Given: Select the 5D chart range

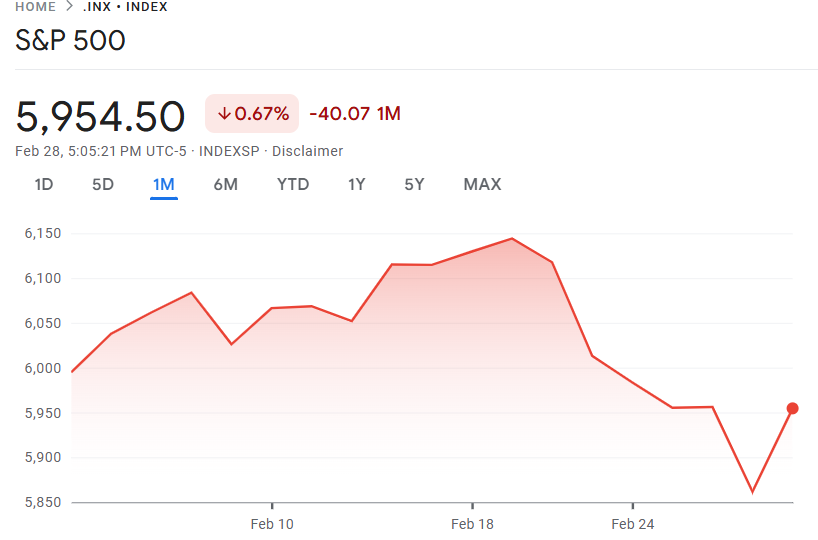Looking at the screenshot, I should 103,185.
